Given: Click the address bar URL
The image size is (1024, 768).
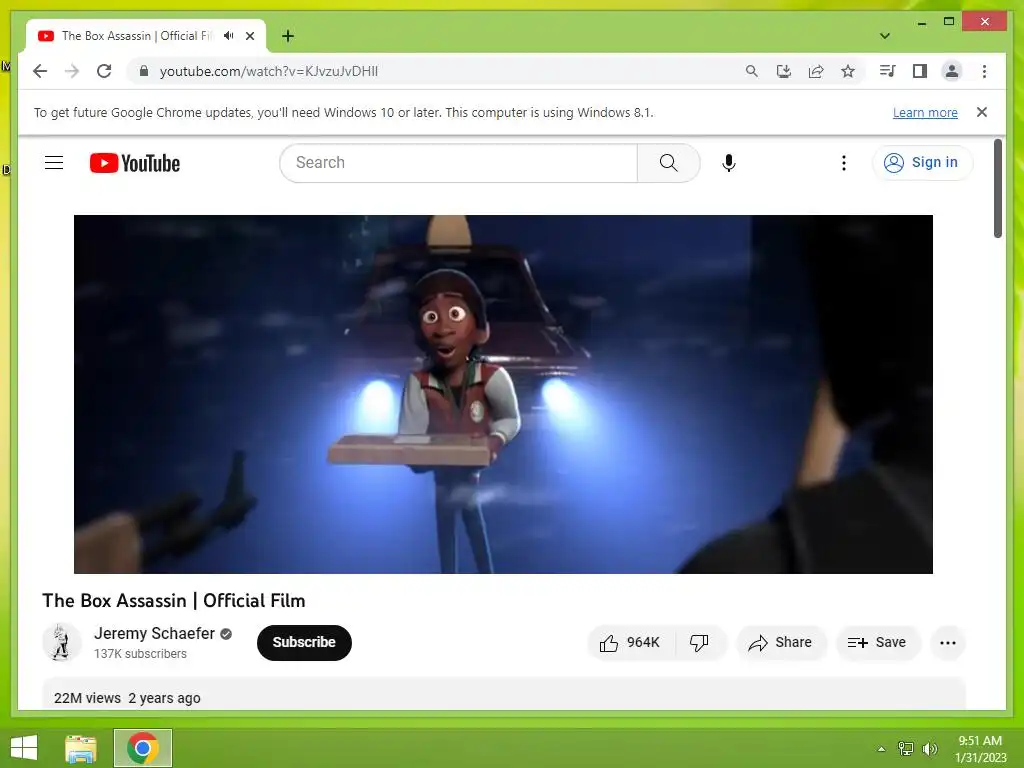Looking at the screenshot, I should point(268,71).
